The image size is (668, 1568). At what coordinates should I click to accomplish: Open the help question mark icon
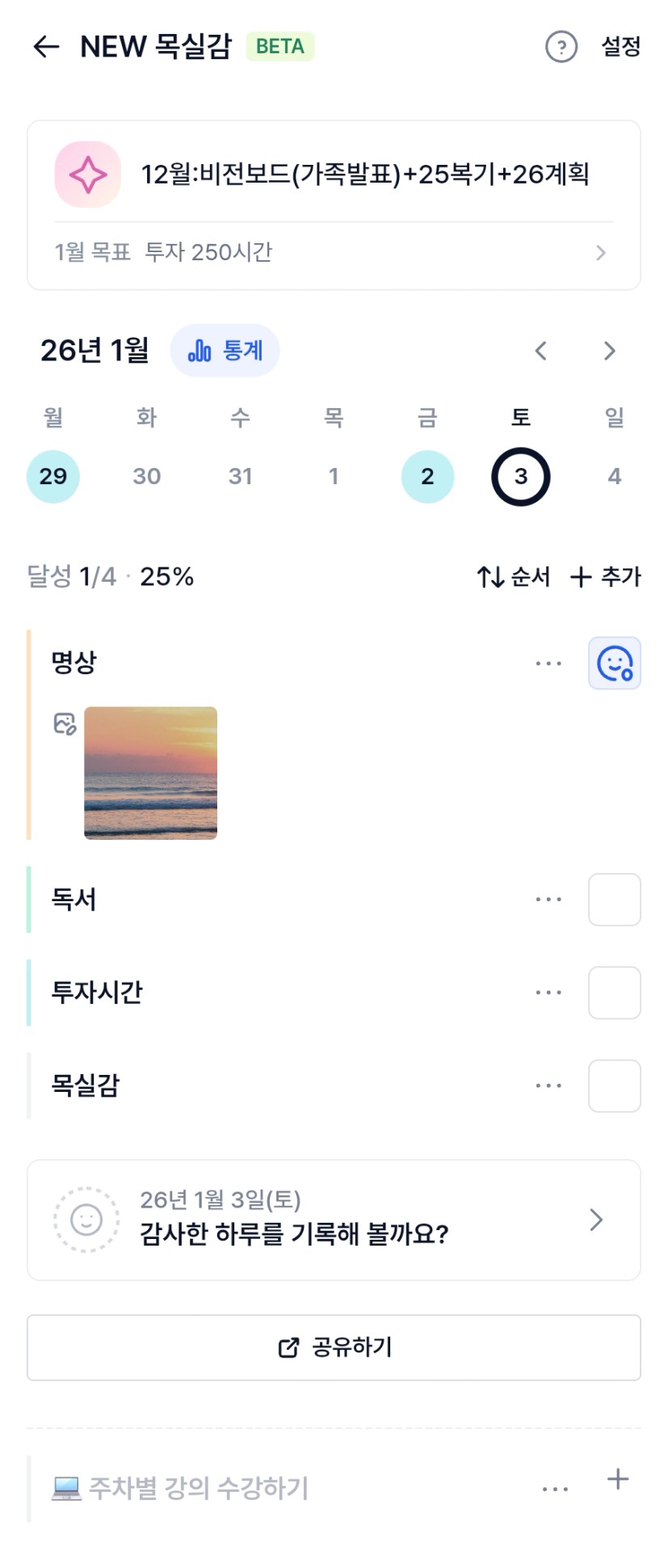point(561,47)
